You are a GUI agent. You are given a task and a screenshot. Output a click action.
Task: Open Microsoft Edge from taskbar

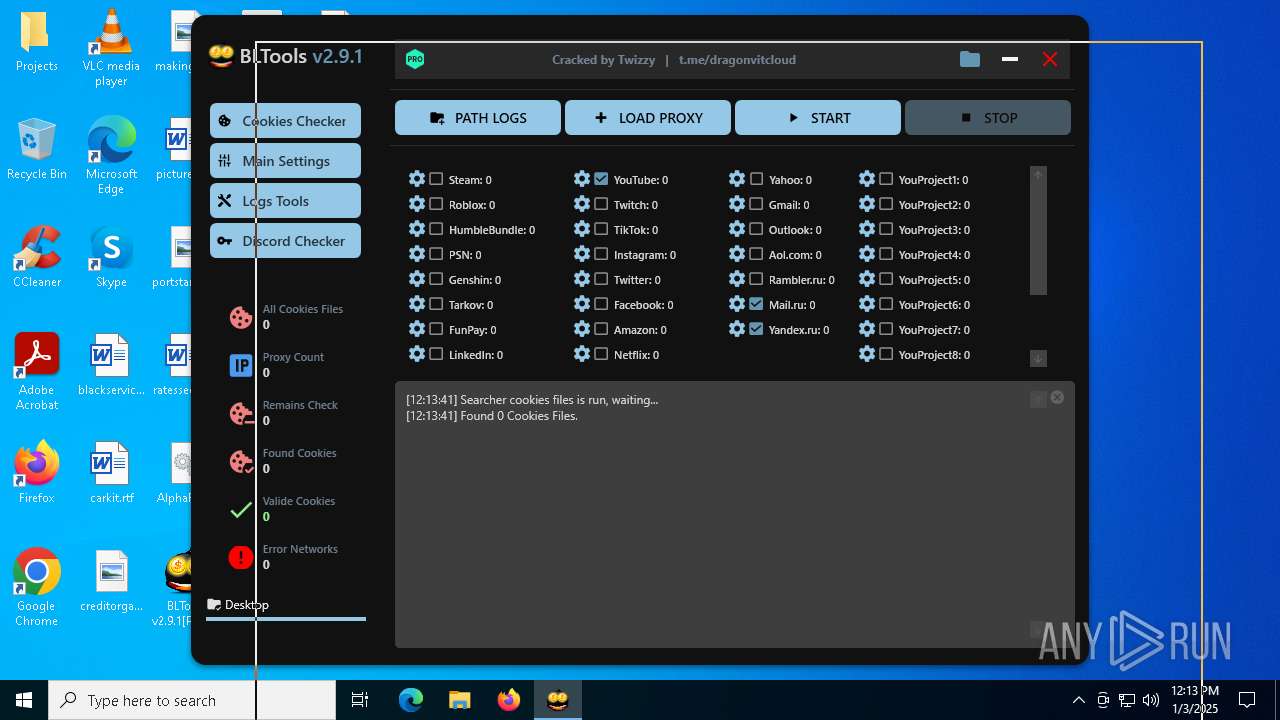[x=411, y=700]
